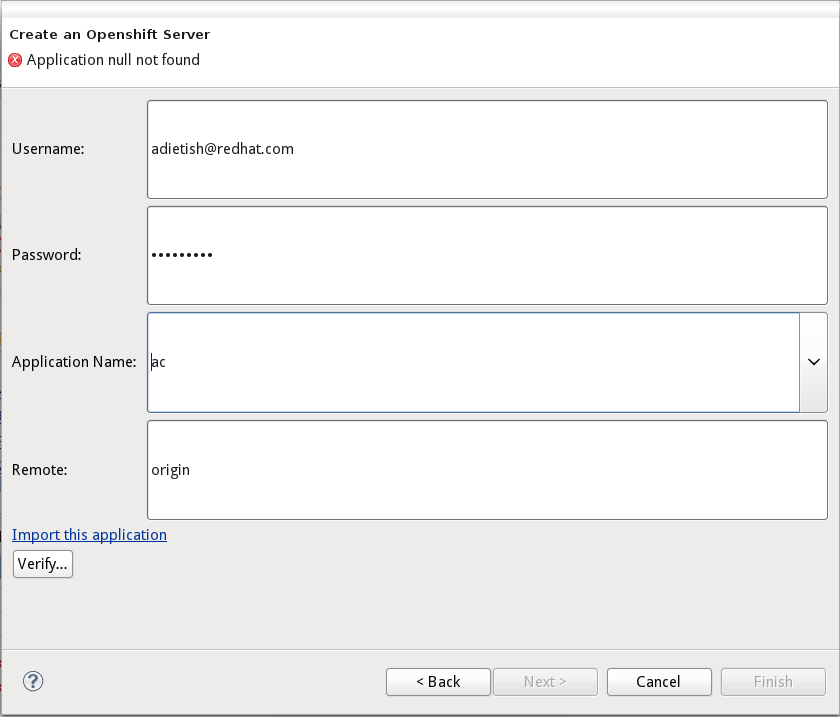Click the help question mark icon
Screen dimensions: 840x717
point(33,681)
